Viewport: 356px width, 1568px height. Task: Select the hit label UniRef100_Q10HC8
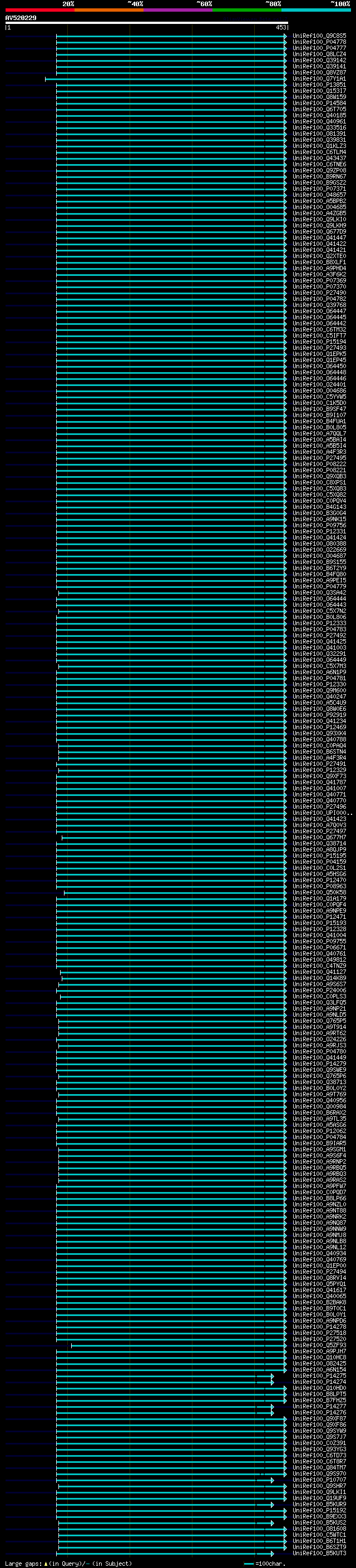coord(319,1357)
